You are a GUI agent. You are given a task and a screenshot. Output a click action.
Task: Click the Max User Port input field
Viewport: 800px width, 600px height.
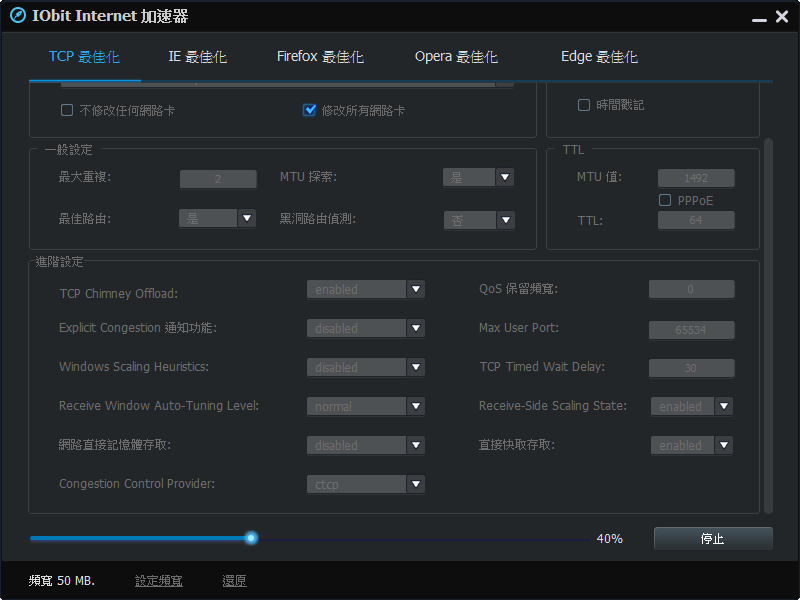(x=691, y=329)
